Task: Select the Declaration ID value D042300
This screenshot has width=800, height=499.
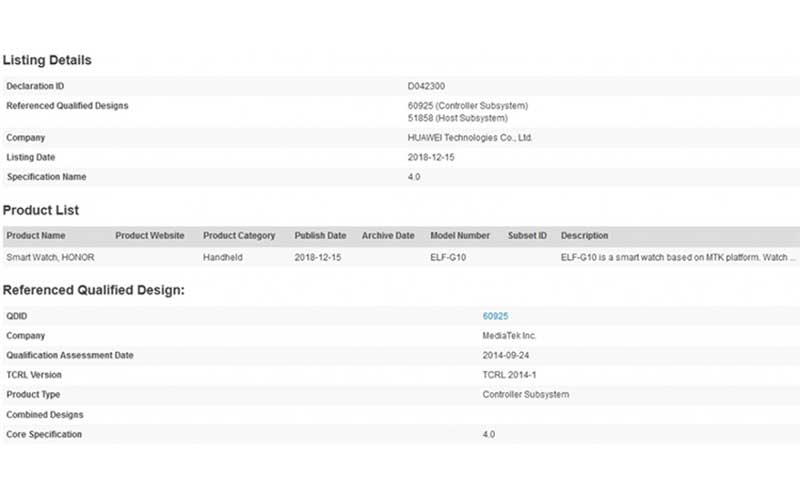Action: point(427,87)
